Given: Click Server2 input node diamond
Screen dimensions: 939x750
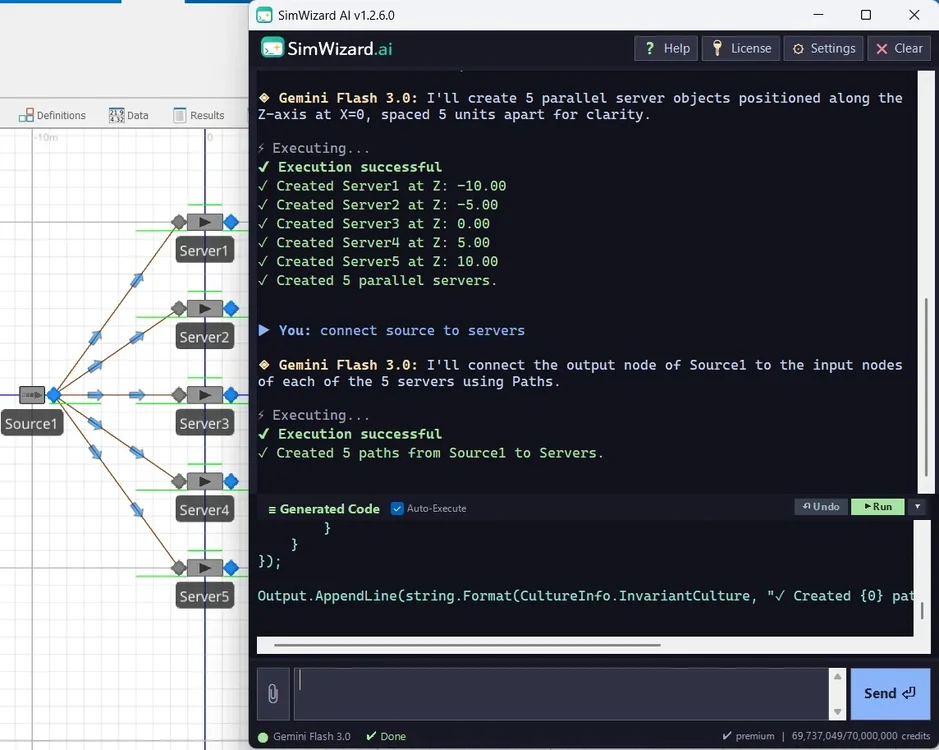Looking at the screenshot, I should [178, 309].
